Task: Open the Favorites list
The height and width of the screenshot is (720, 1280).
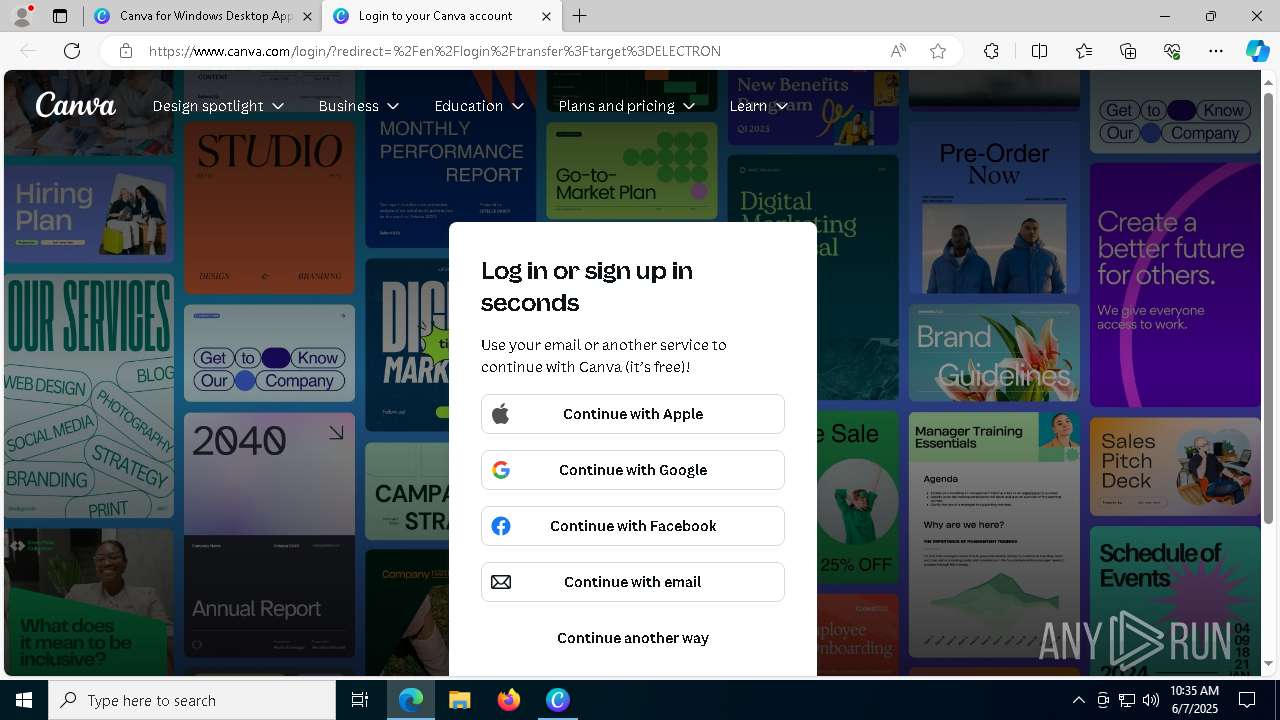Action: pos(1084,51)
